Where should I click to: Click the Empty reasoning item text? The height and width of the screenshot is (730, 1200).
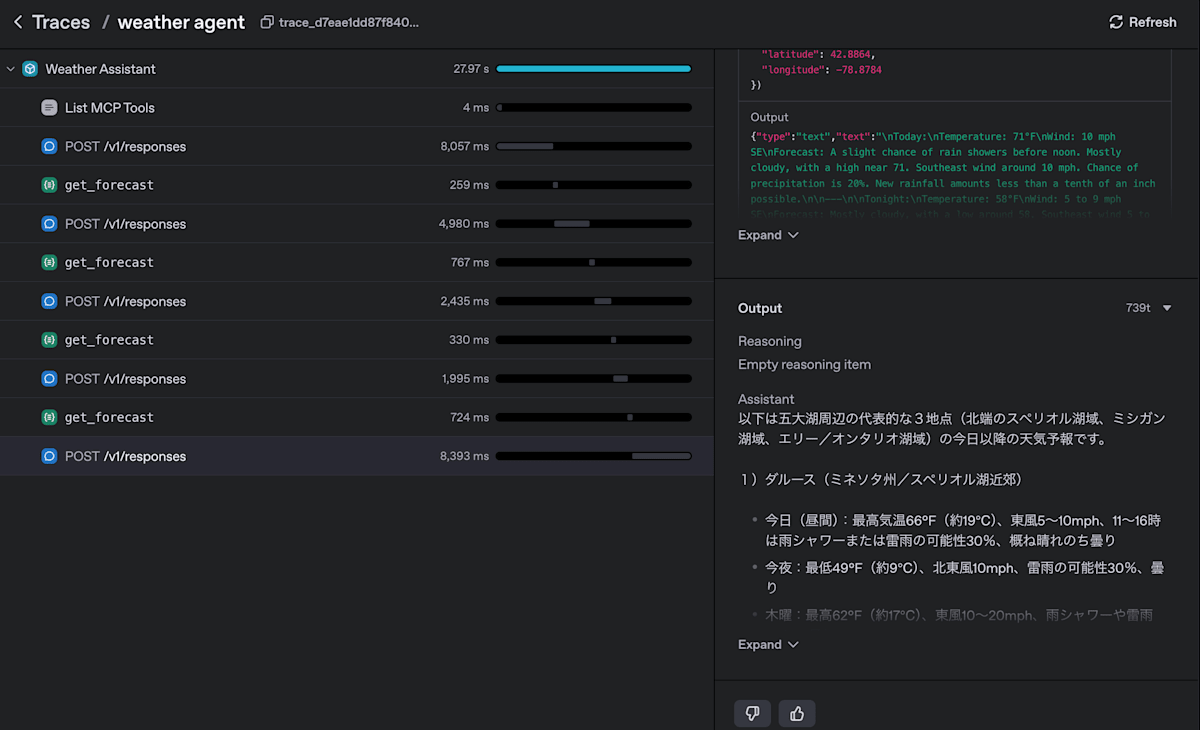(804, 364)
